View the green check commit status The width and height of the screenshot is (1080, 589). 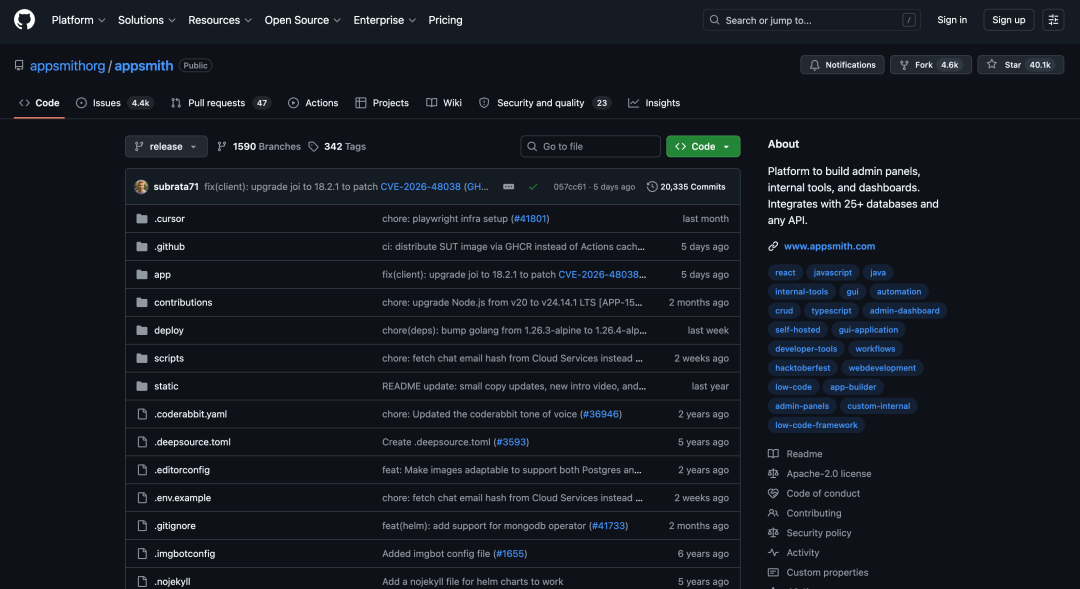(533, 187)
